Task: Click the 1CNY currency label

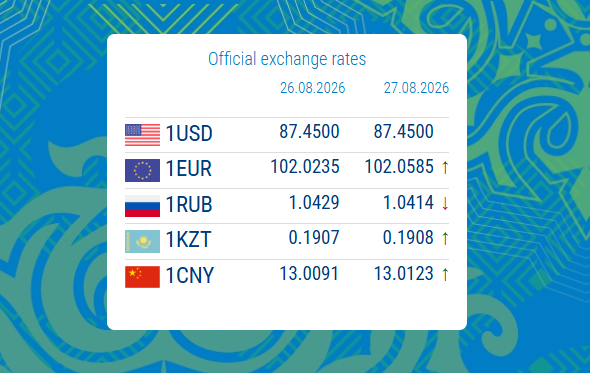Action: pyautogui.click(x=190, y=275)
